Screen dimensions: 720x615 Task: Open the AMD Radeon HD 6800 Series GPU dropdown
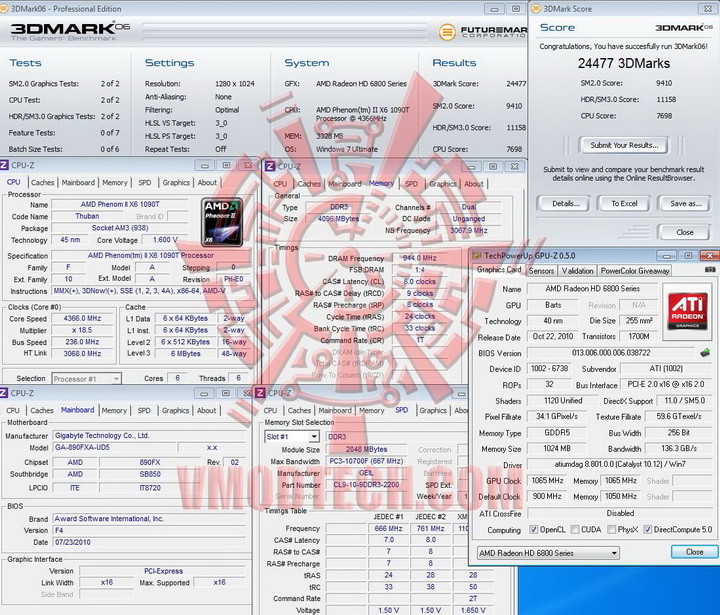pos(548,553)
